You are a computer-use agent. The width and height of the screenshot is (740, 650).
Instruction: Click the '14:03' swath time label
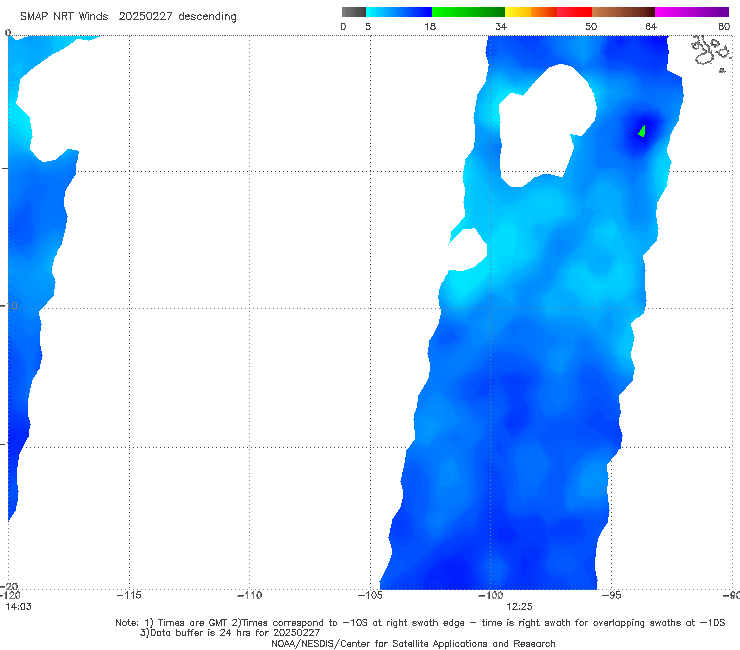(x=18, y=607)
